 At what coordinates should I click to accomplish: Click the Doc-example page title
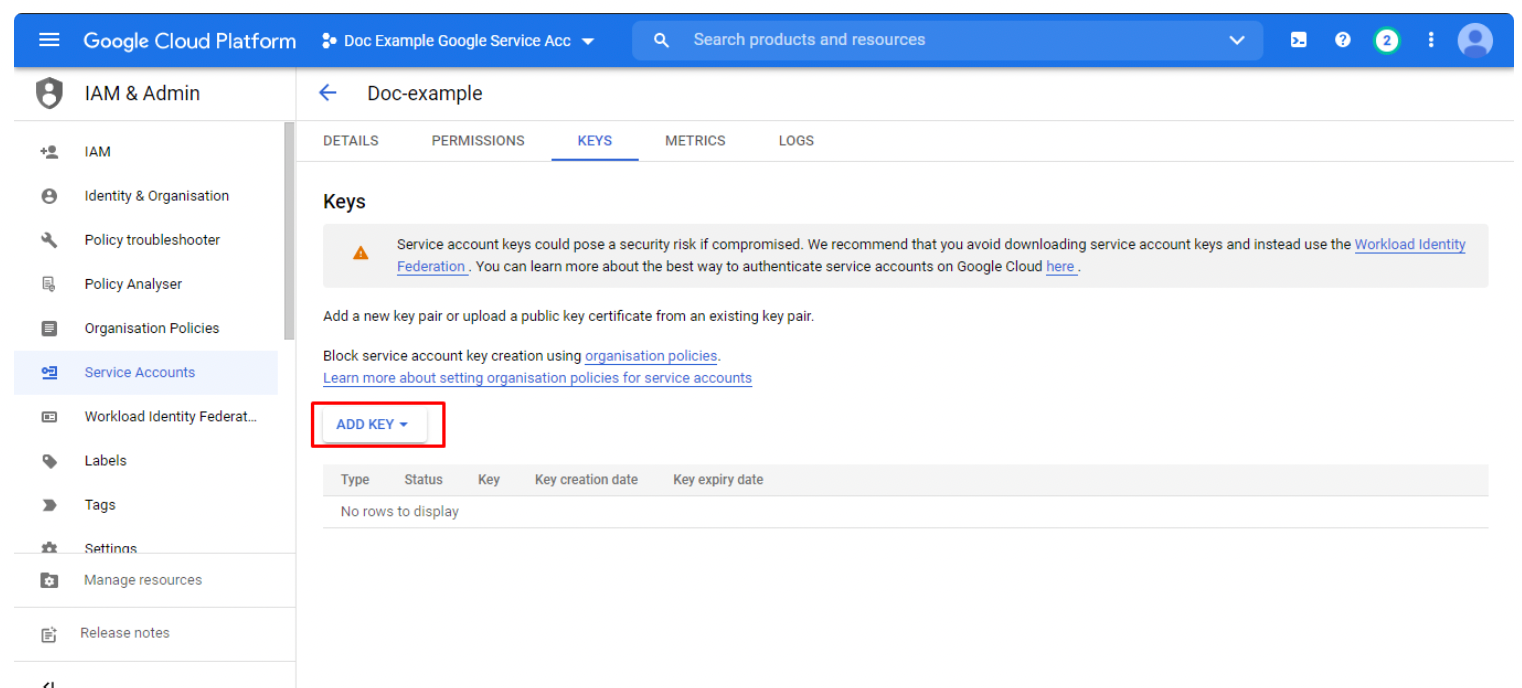click(x=425, y=94)
